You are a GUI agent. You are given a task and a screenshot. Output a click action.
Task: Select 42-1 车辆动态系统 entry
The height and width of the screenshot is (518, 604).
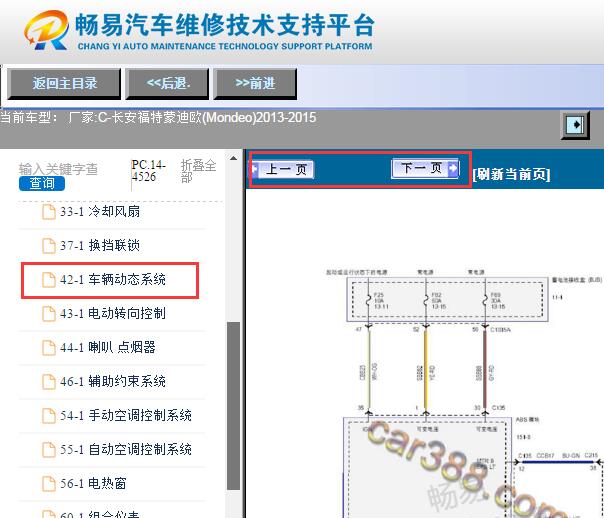coord(112,280)
